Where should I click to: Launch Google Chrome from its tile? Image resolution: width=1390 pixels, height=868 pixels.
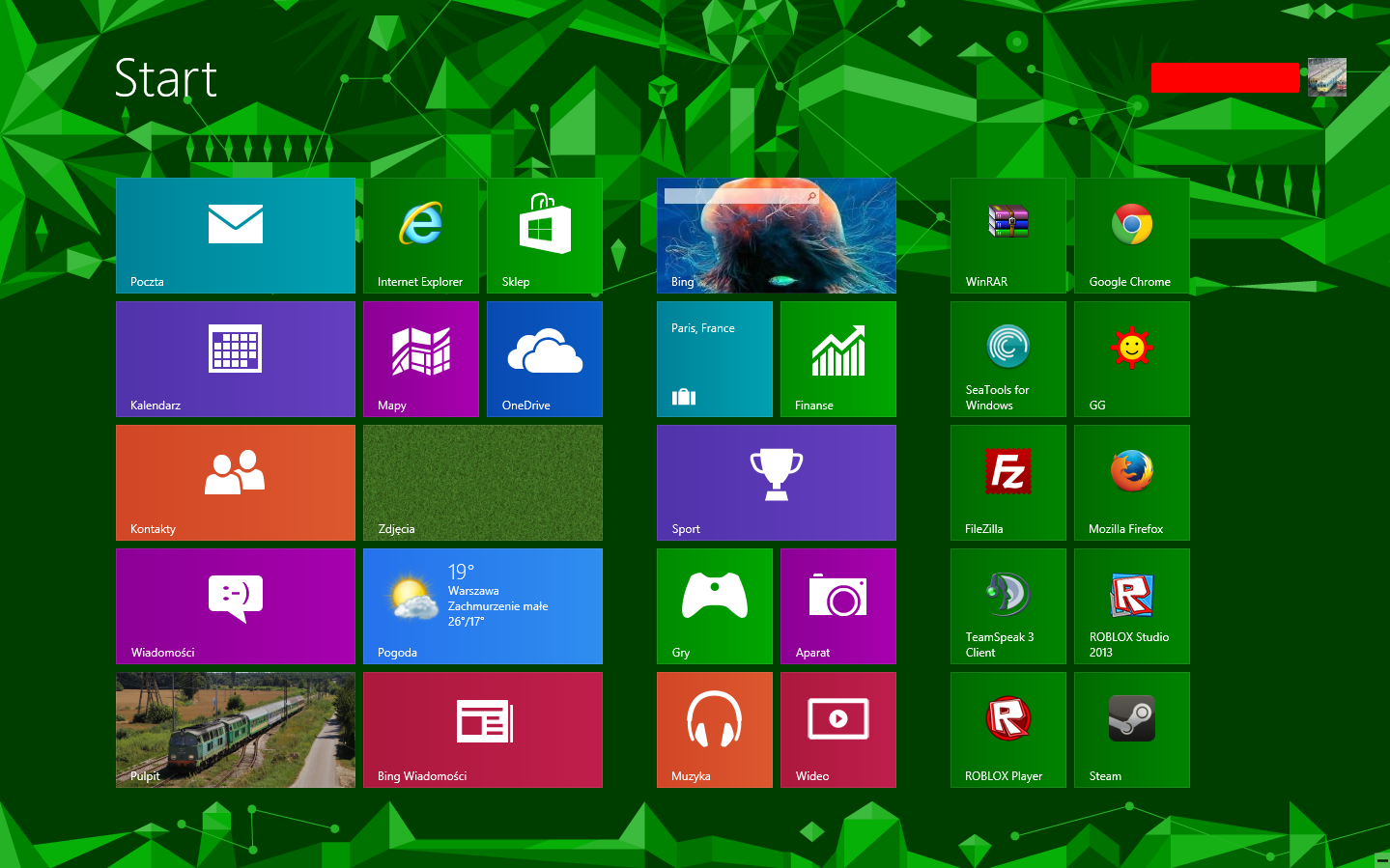pos(1132,236)
